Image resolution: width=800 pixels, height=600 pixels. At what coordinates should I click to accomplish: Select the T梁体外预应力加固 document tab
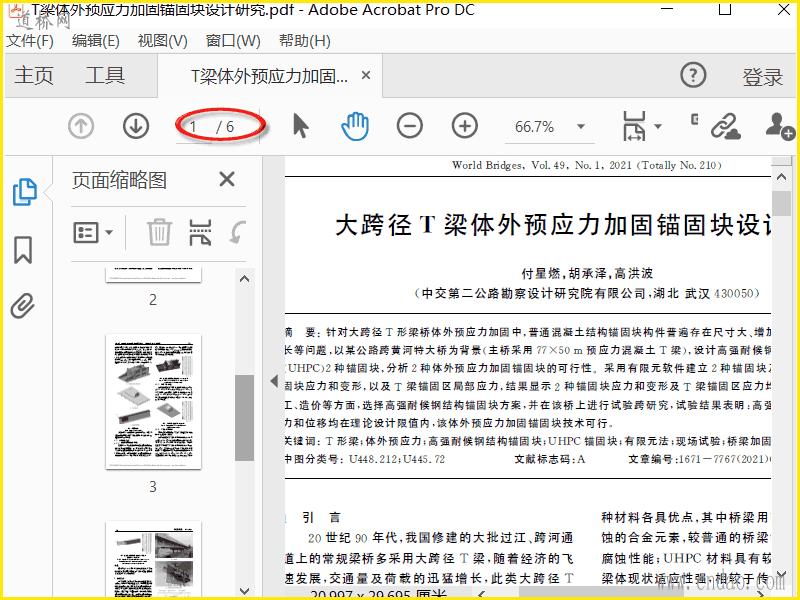click(269, 76)
